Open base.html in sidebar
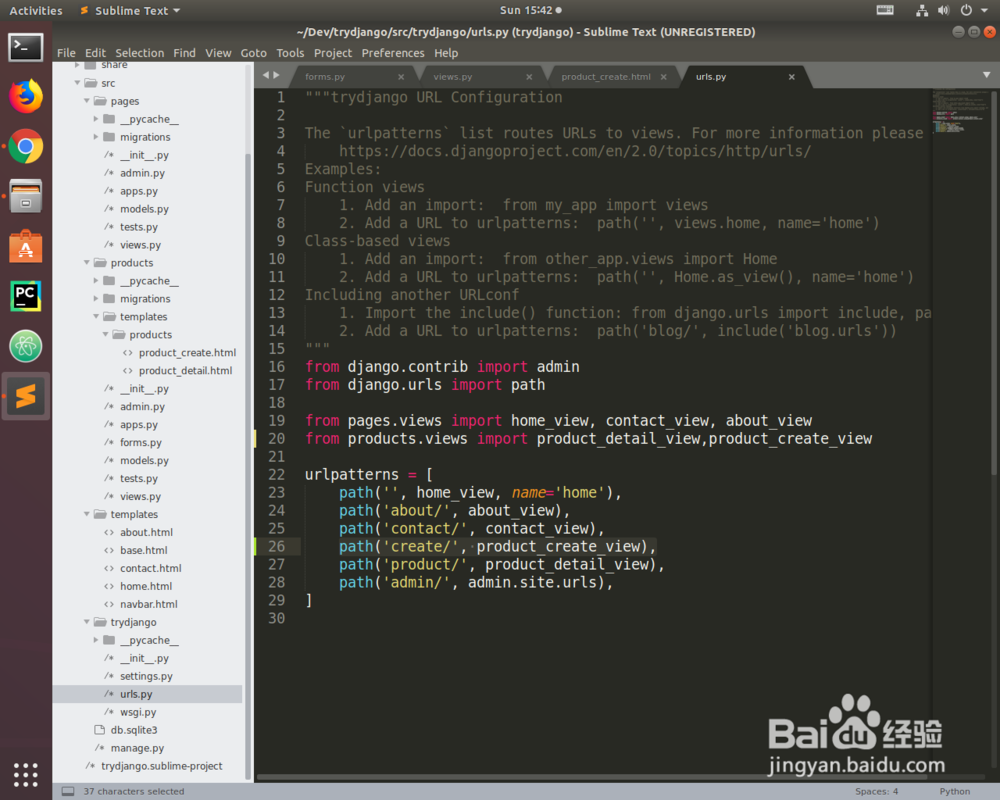 coord(143,550)
